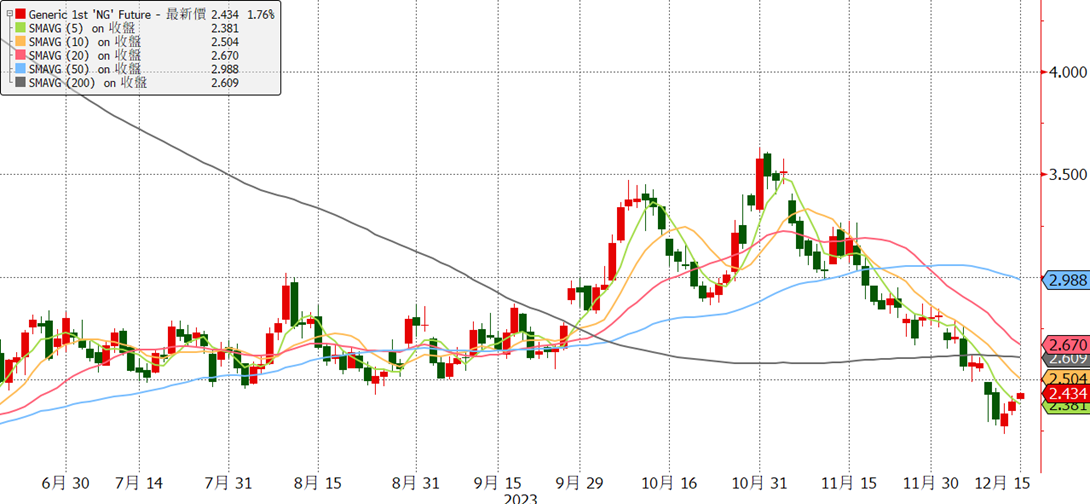The height and width of the screenshot is (504, 1090).
Task: Click the blue 2.988 price tag on axis
Action: (1066, 279)
